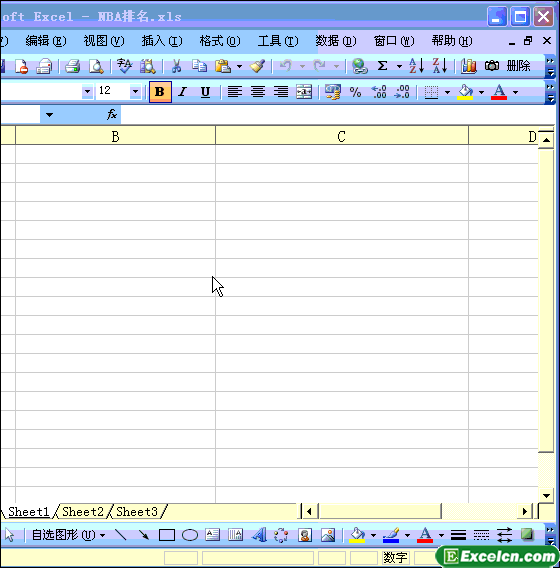Switch to the Sheet2 tab
560x568 pixels.
(x=83, y=512)
